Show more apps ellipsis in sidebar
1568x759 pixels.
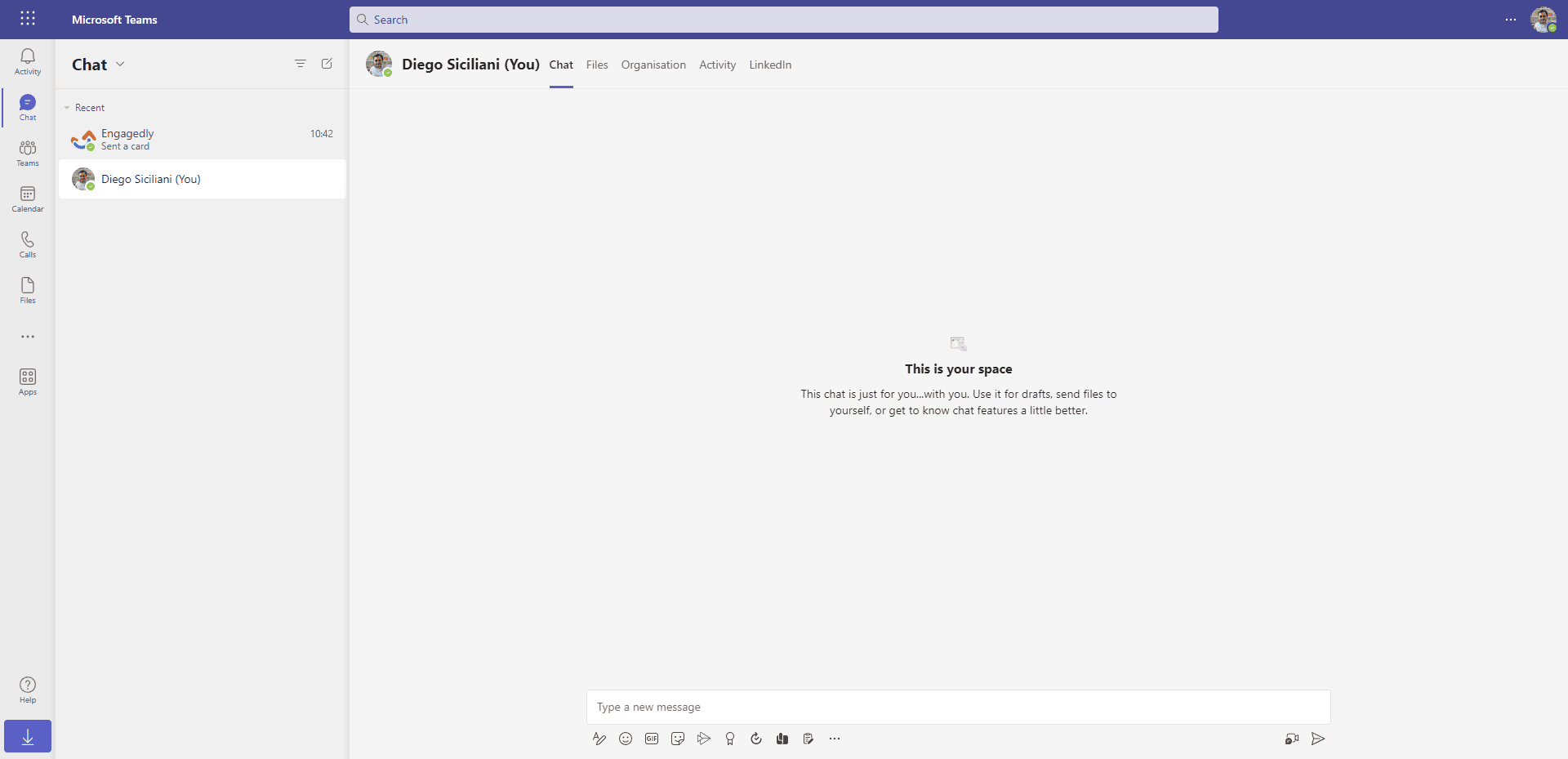pos(28,337)
